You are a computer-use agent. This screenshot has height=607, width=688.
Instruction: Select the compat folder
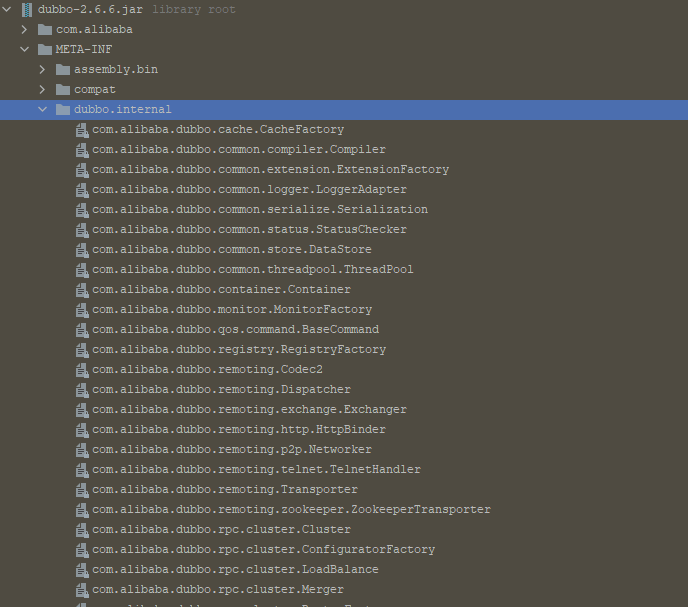[x=95, y=90]
